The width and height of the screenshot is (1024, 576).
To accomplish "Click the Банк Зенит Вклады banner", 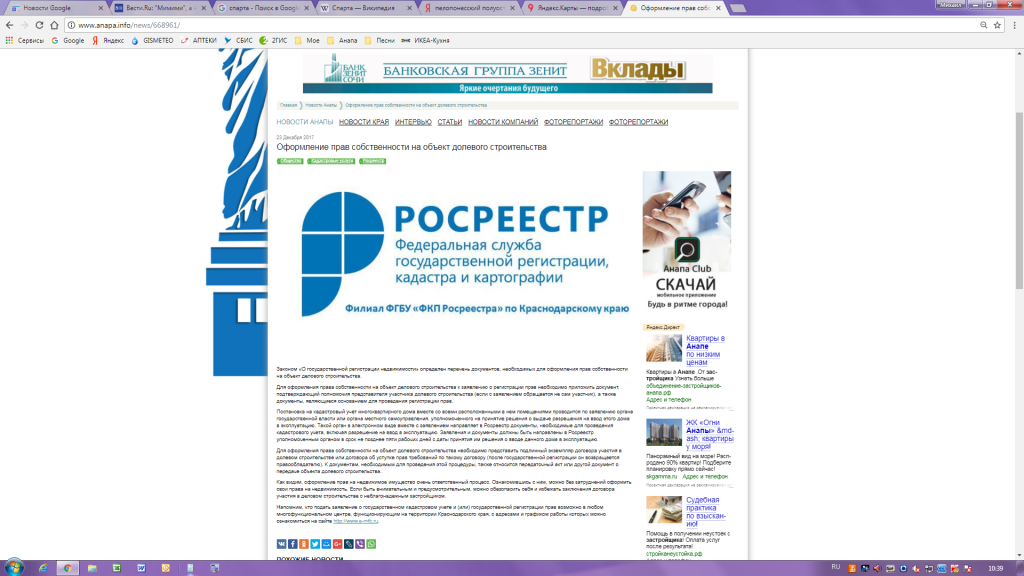I will [x=507, y=73].
